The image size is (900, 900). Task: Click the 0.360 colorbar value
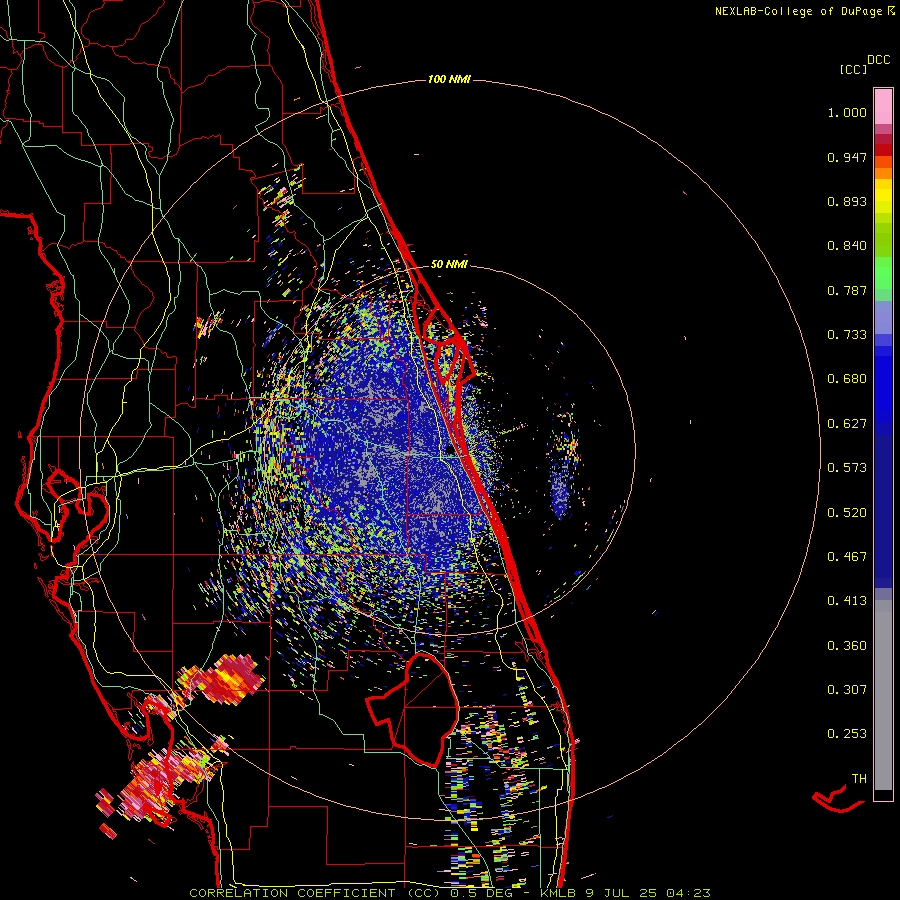pos(847,646)
